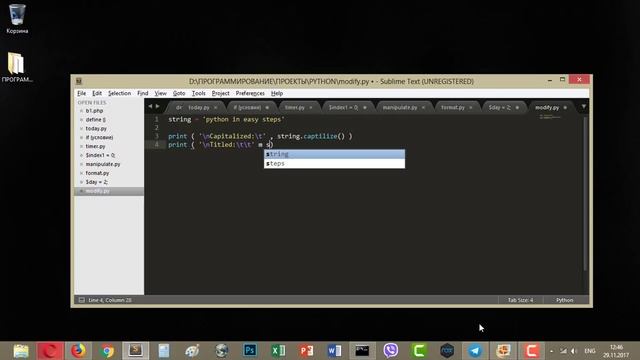
Task: Choose 'steps' from autocomplete popup
Action: coord(334,163)
